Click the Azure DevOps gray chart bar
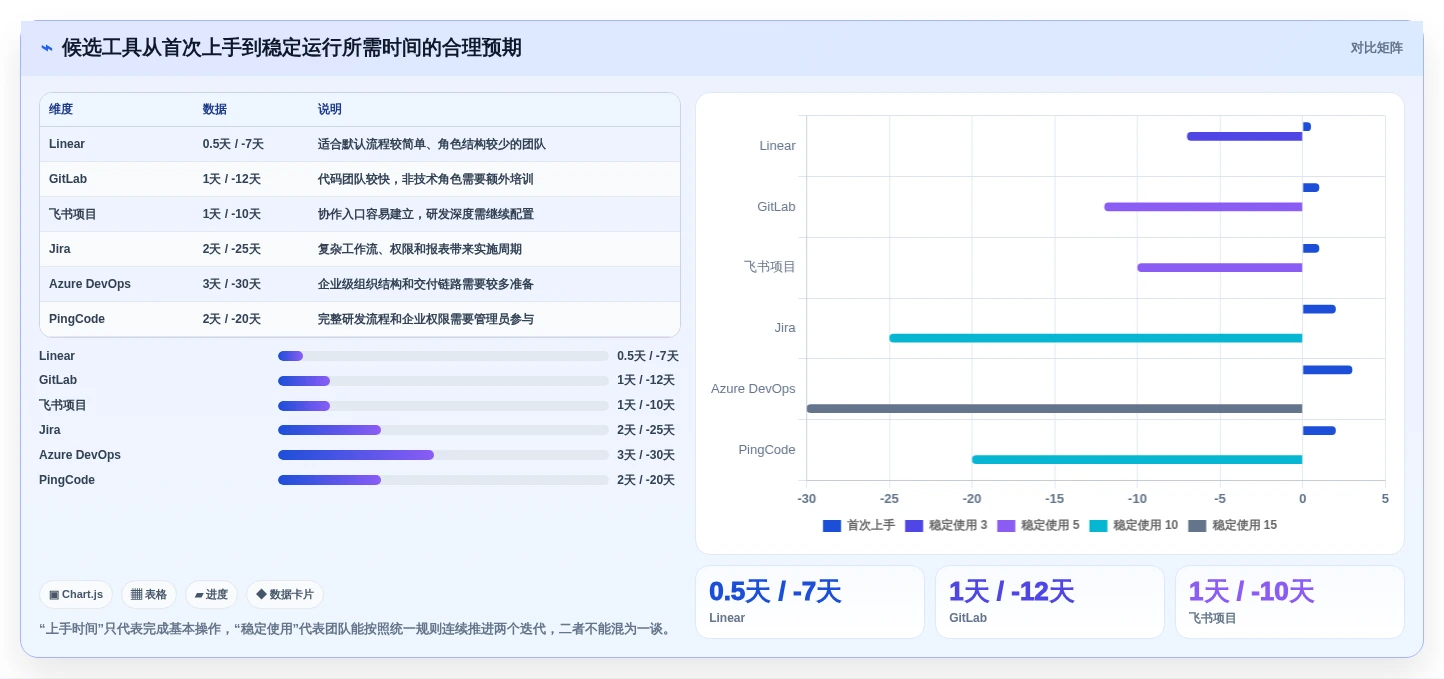This screenshot has height=679, width=1444. coord(1054,409)
